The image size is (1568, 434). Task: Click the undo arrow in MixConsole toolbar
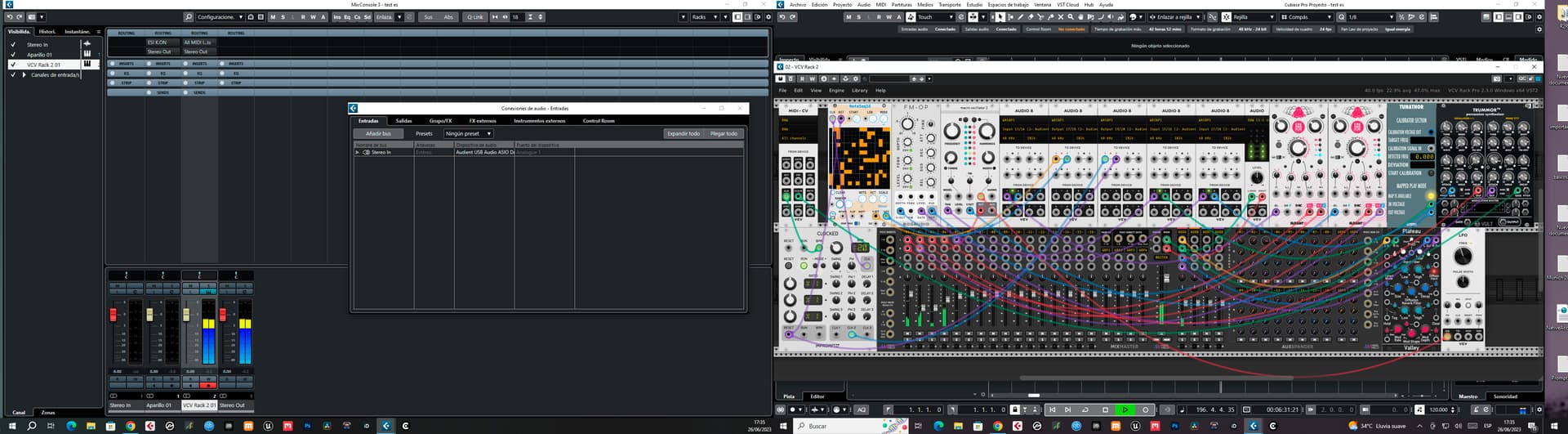(9, 16)
